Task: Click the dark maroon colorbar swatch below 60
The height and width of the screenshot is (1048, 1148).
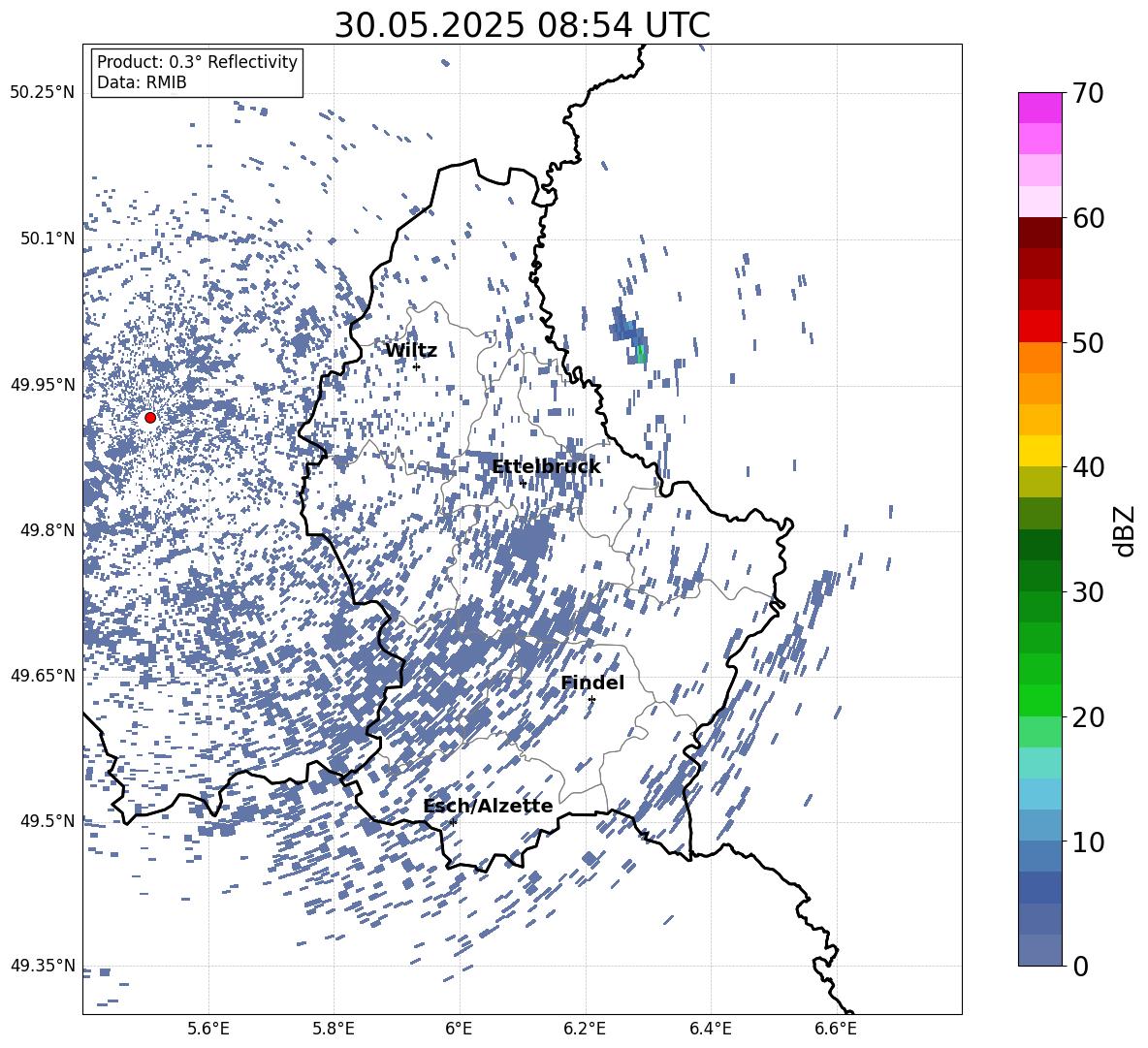Action: [1040, 233]
